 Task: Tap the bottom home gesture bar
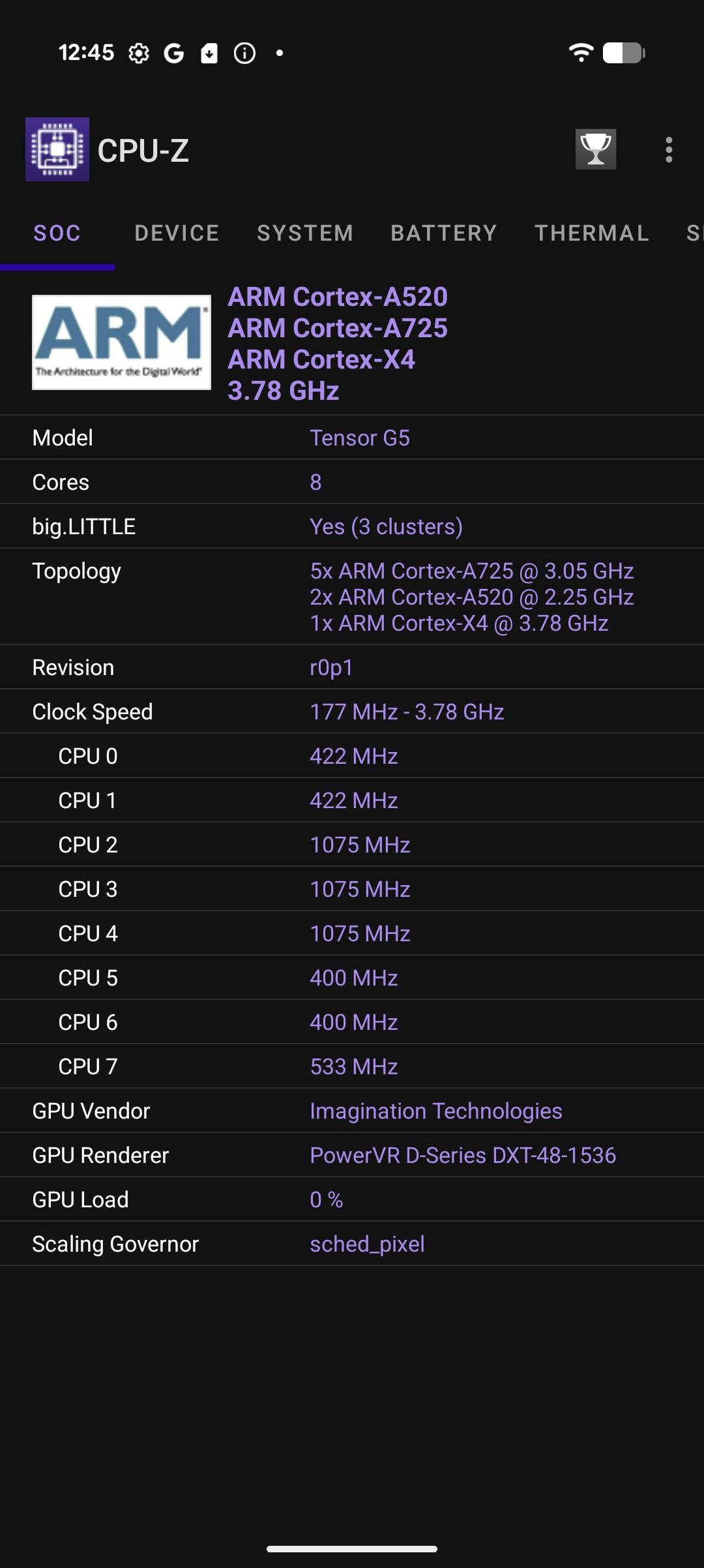point(352,1548)
